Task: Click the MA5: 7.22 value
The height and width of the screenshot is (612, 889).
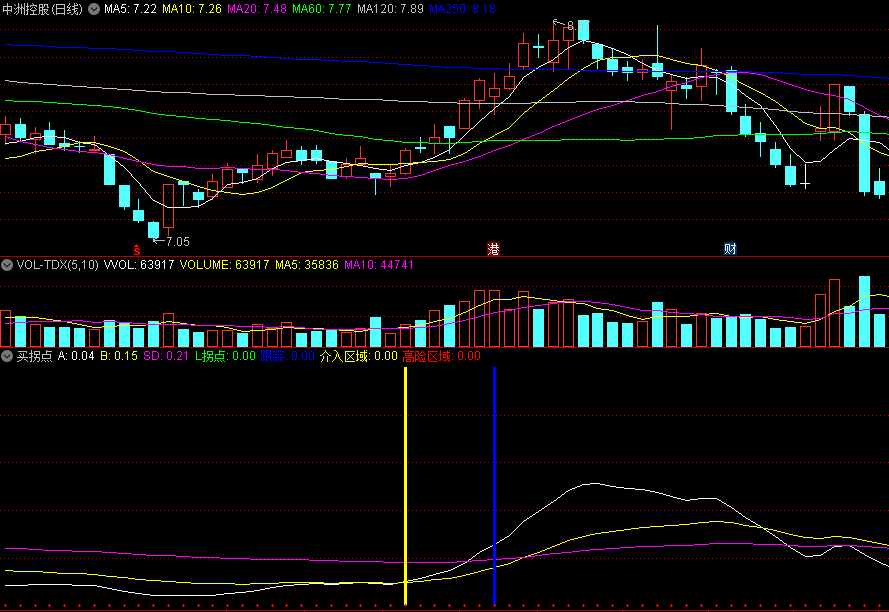Action: [130, 9]
